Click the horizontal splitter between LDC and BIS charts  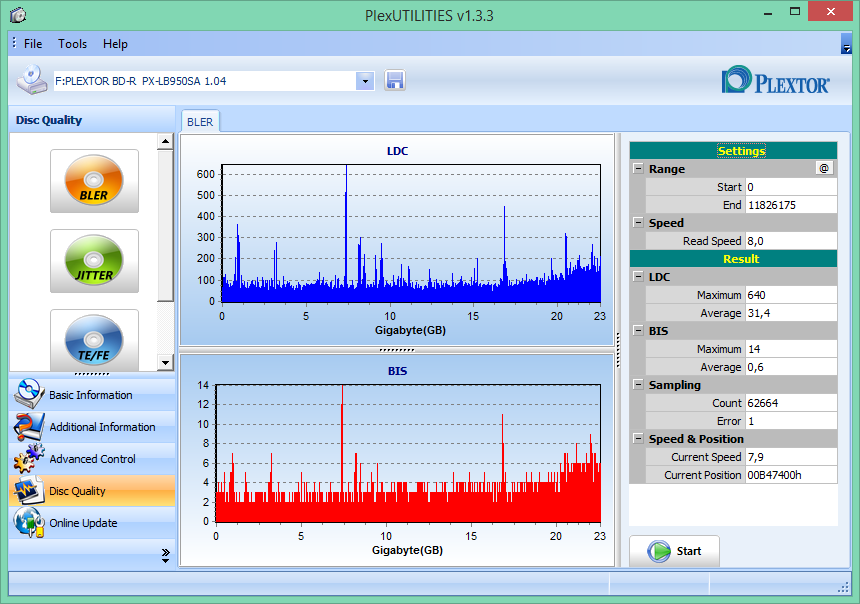(397, 349)
